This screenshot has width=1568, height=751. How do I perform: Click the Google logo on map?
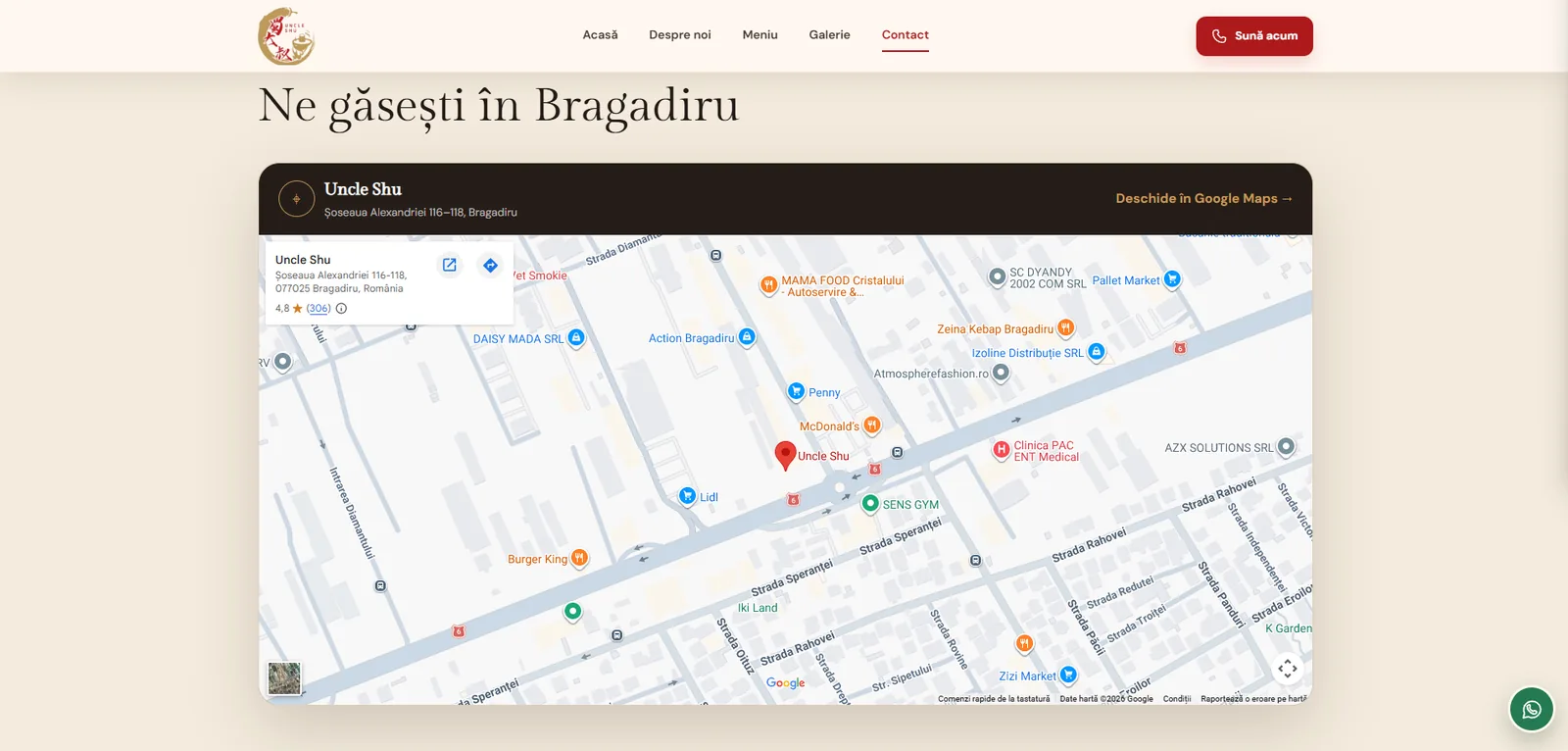pos(785,683)
